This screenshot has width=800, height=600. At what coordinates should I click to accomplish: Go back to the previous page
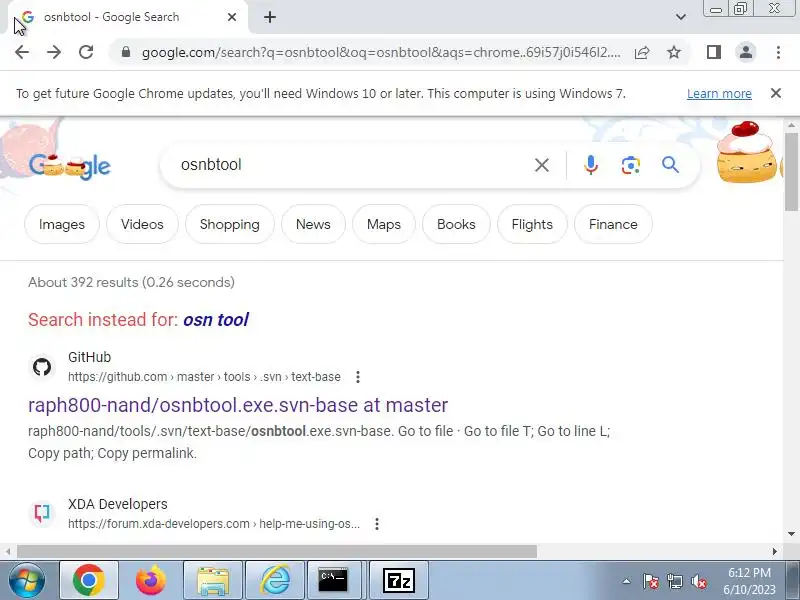(22, 52)
